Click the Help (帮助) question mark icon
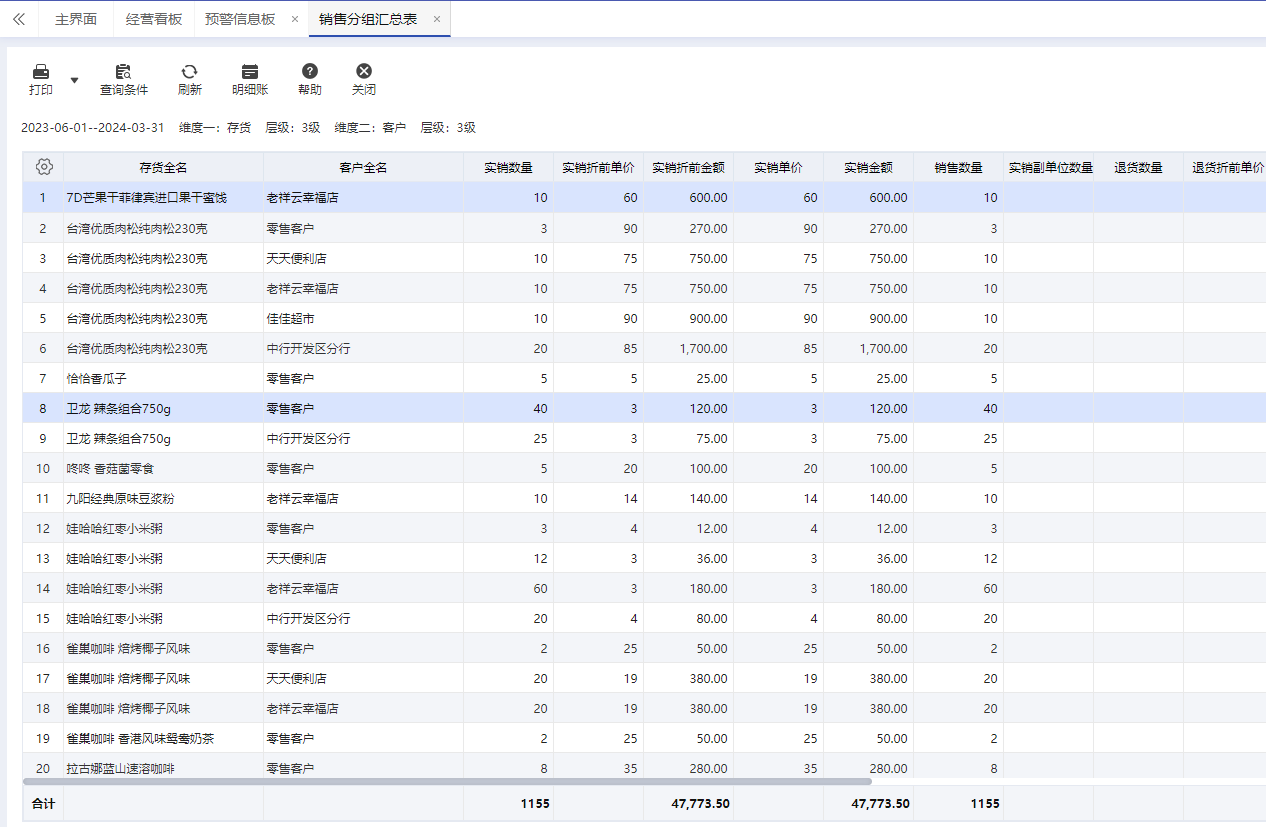Image resolution: width=1266 pixels, height=827 pixels. 310,72
